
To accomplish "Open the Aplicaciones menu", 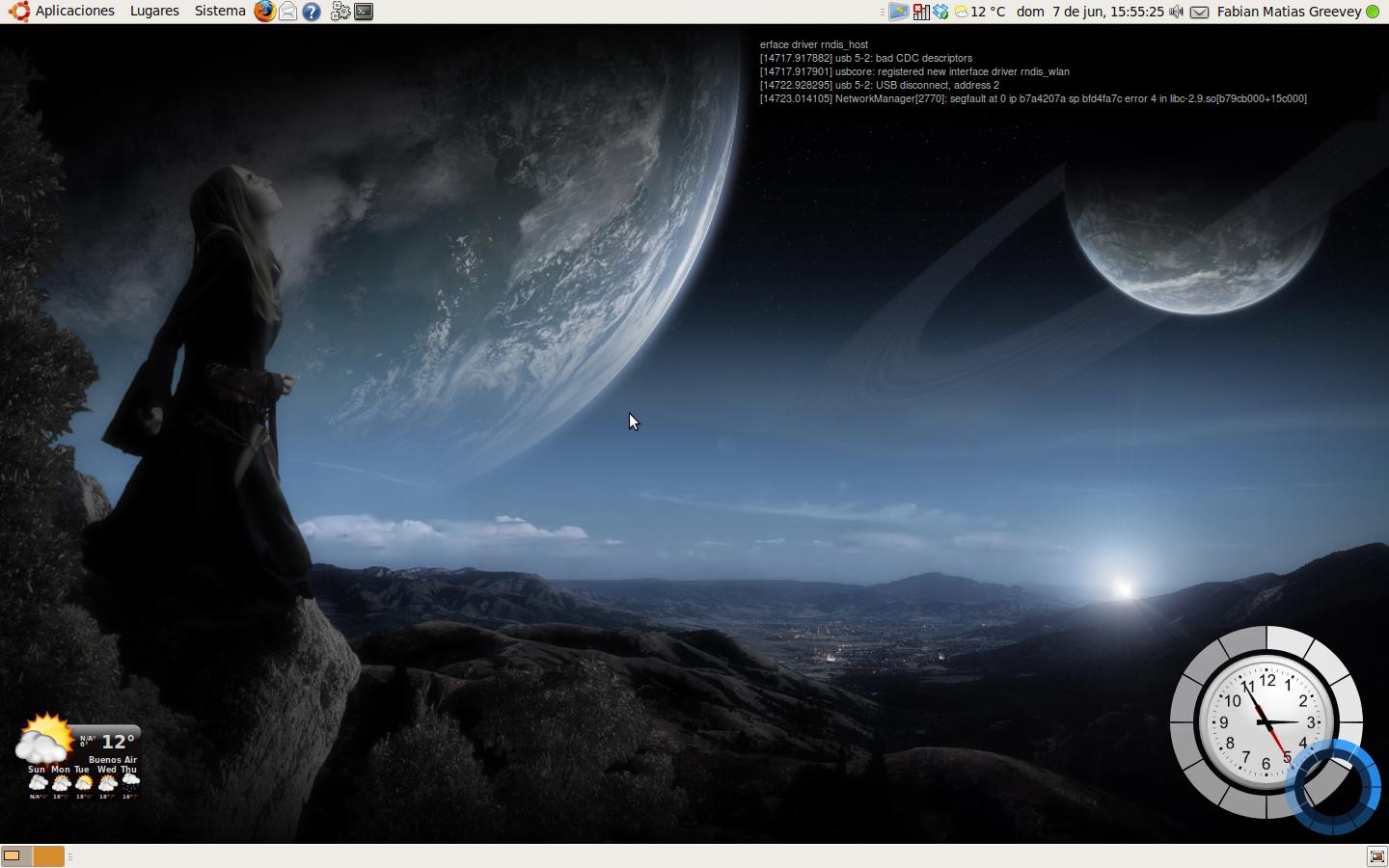I will click(x=75, y=11).
